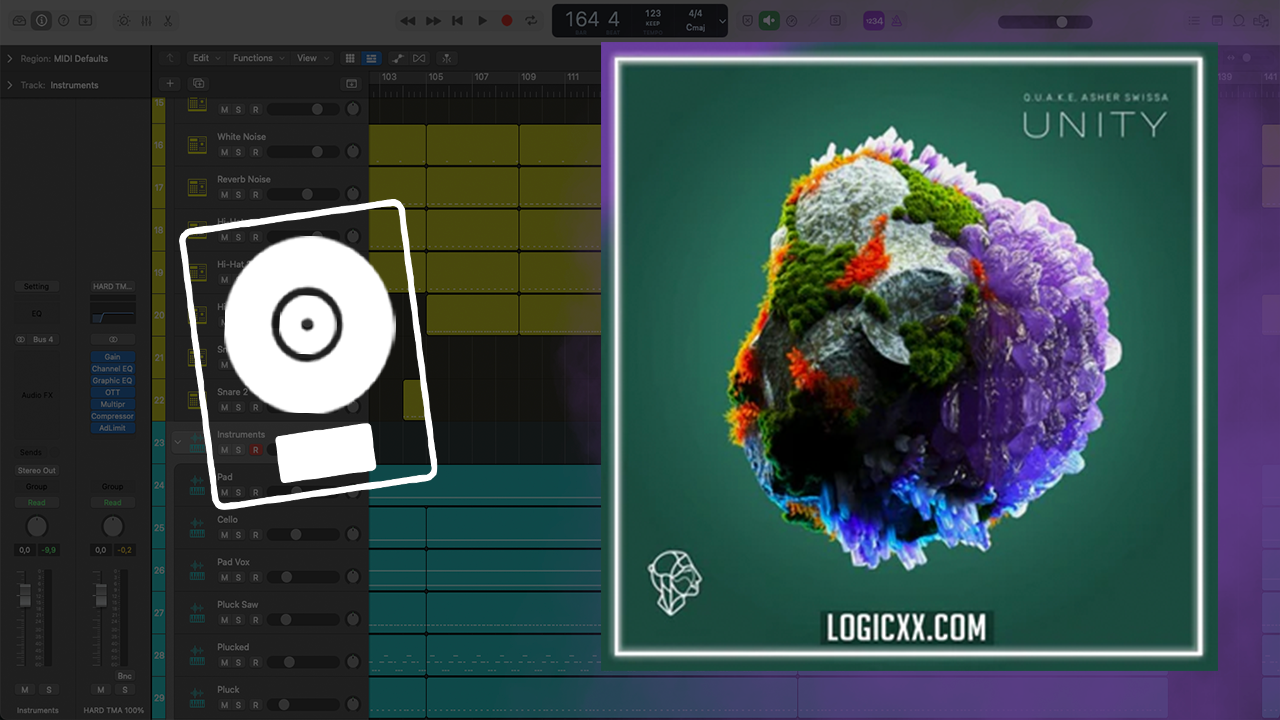The height and width of the screenshot is (720, 1280).
Task: Adjust White Noise track volume slider
Action: pos(304,152)
